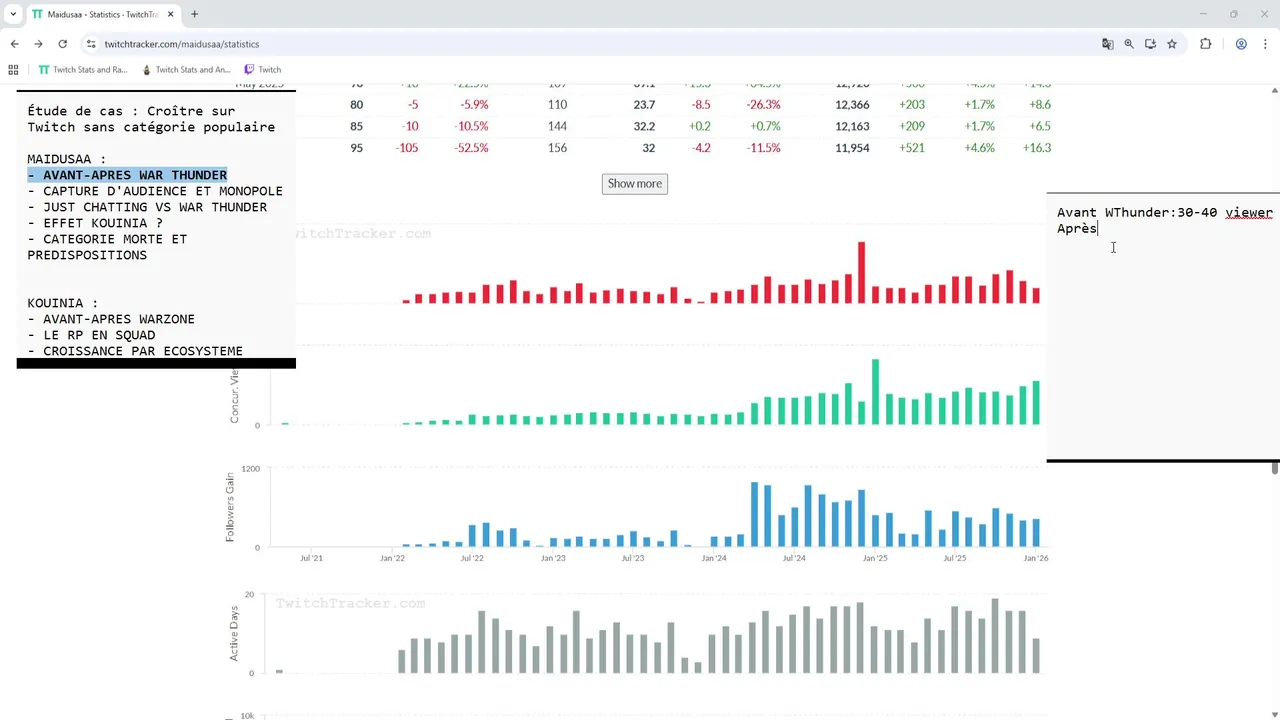Click the Jan'23 axis label

click(553, 558)
